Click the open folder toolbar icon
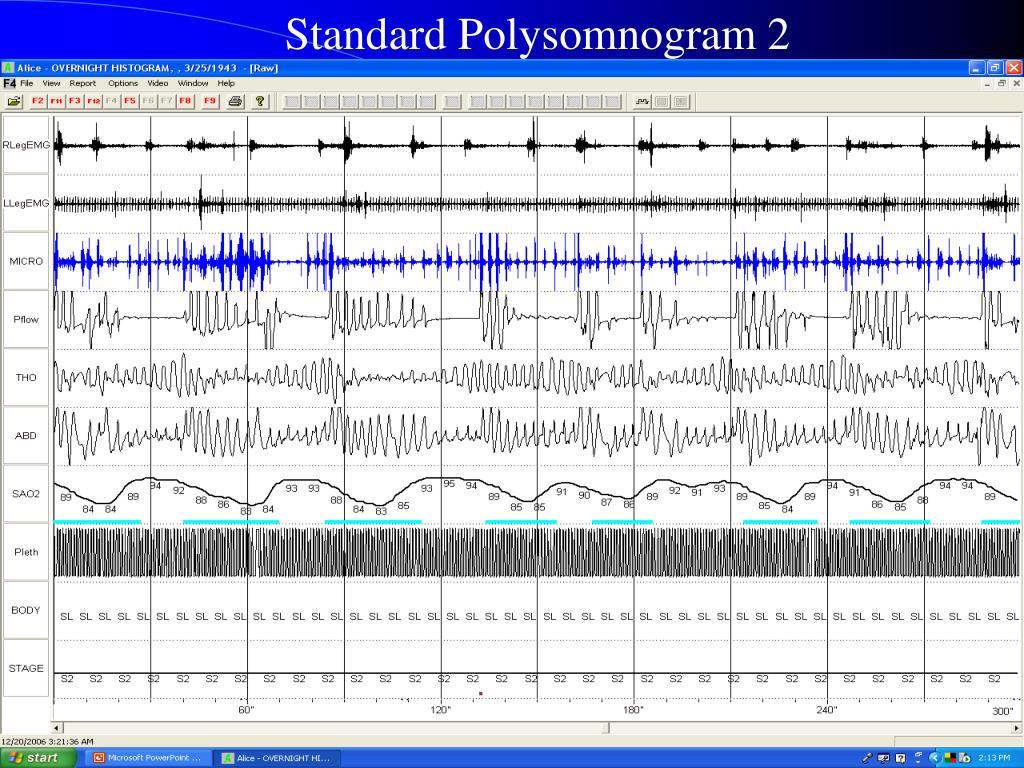Screen dimensions: 1024x768 point(14,101)
